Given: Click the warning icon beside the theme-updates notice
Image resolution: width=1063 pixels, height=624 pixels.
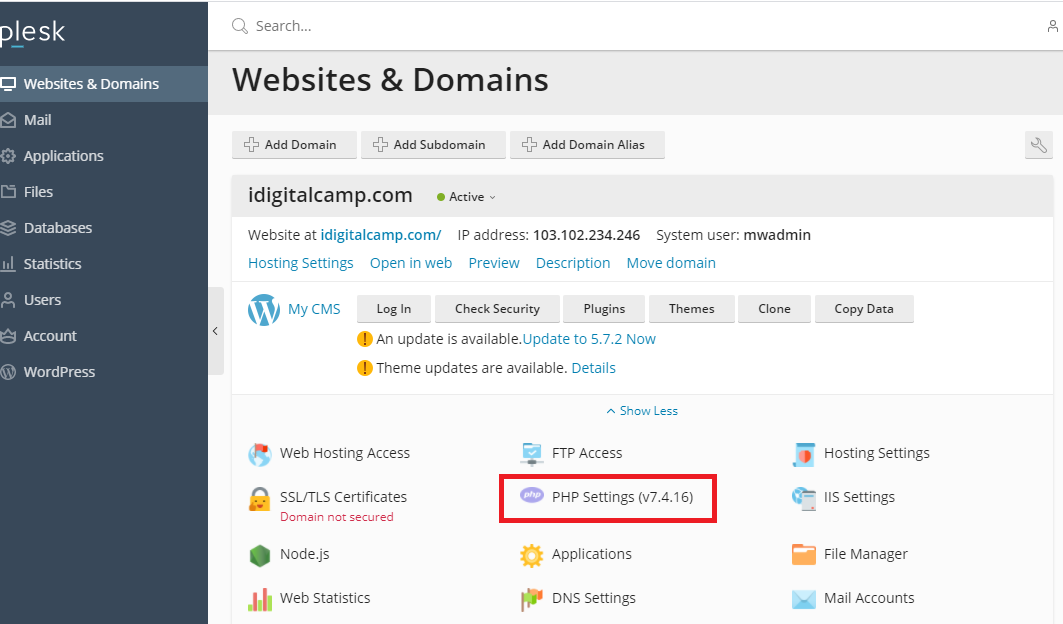Looking at the screenshot, I should coord(365,368).
